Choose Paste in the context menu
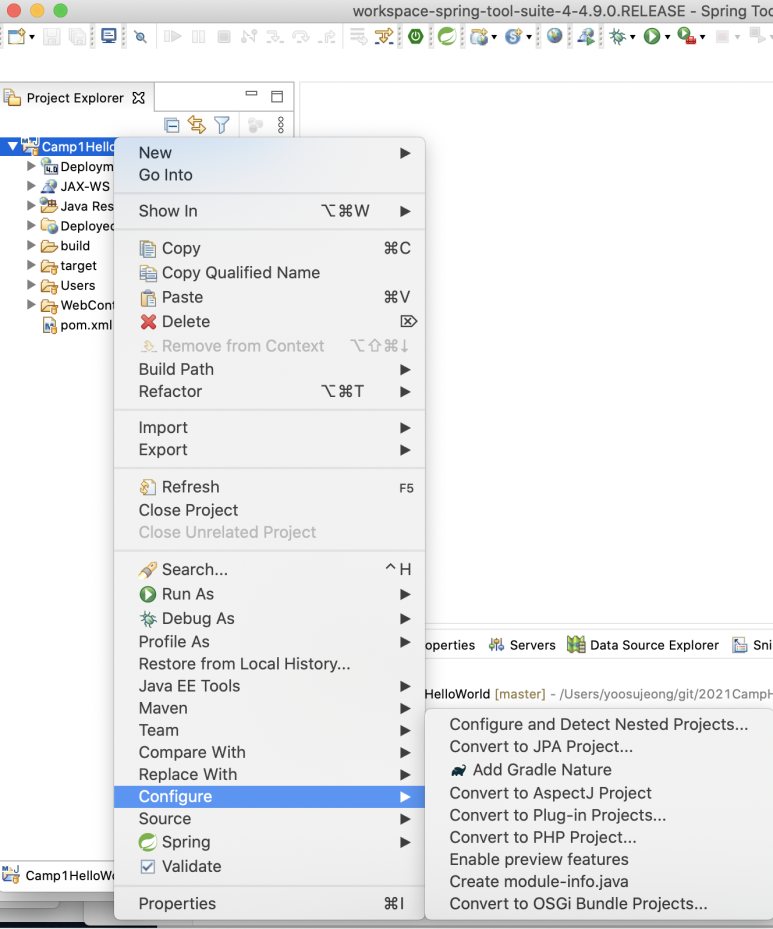Image resolution: width=773 pixels, height=929 pixels. (270, 297)
